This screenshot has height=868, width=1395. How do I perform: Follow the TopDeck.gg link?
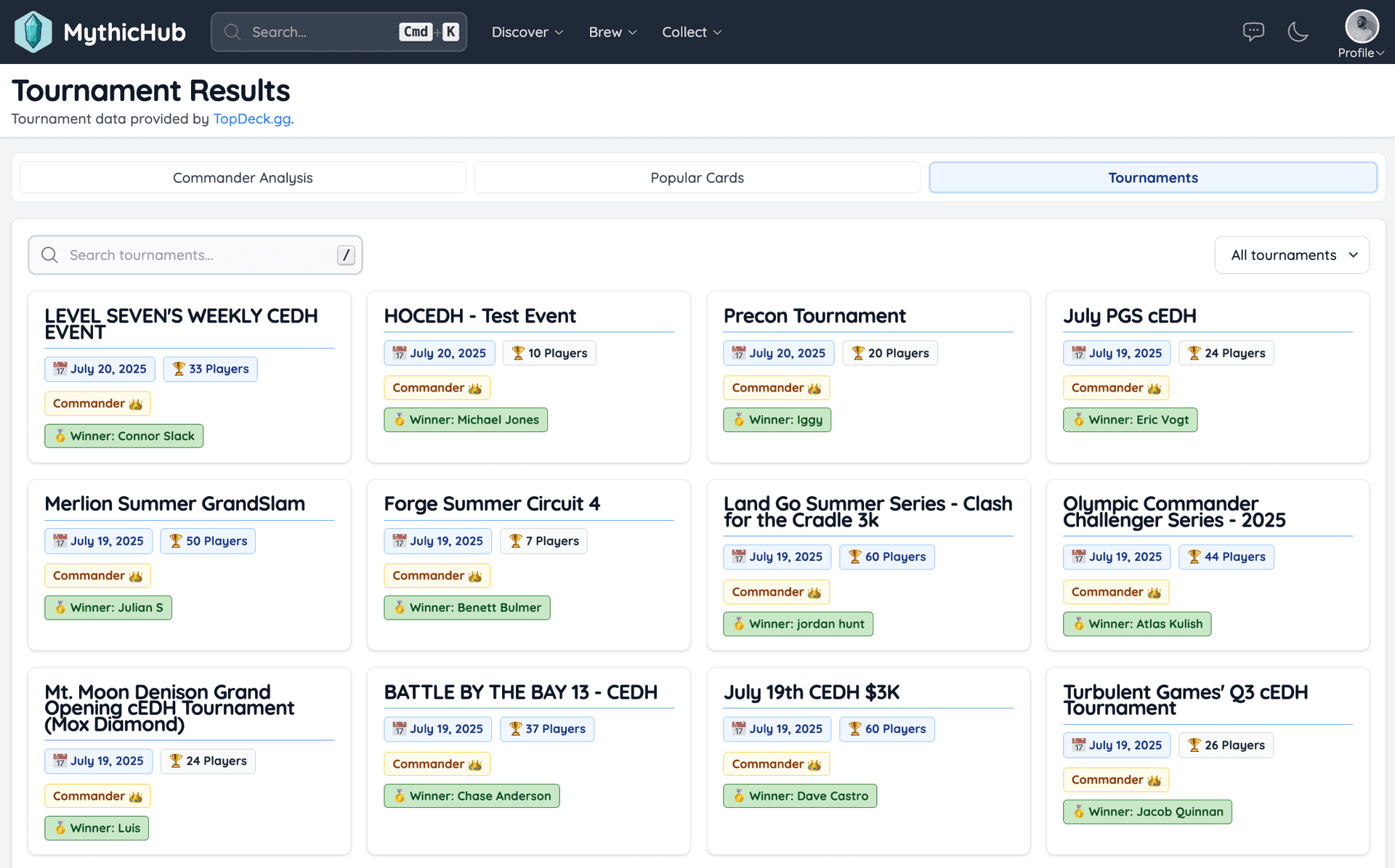[x=252, y=118]
